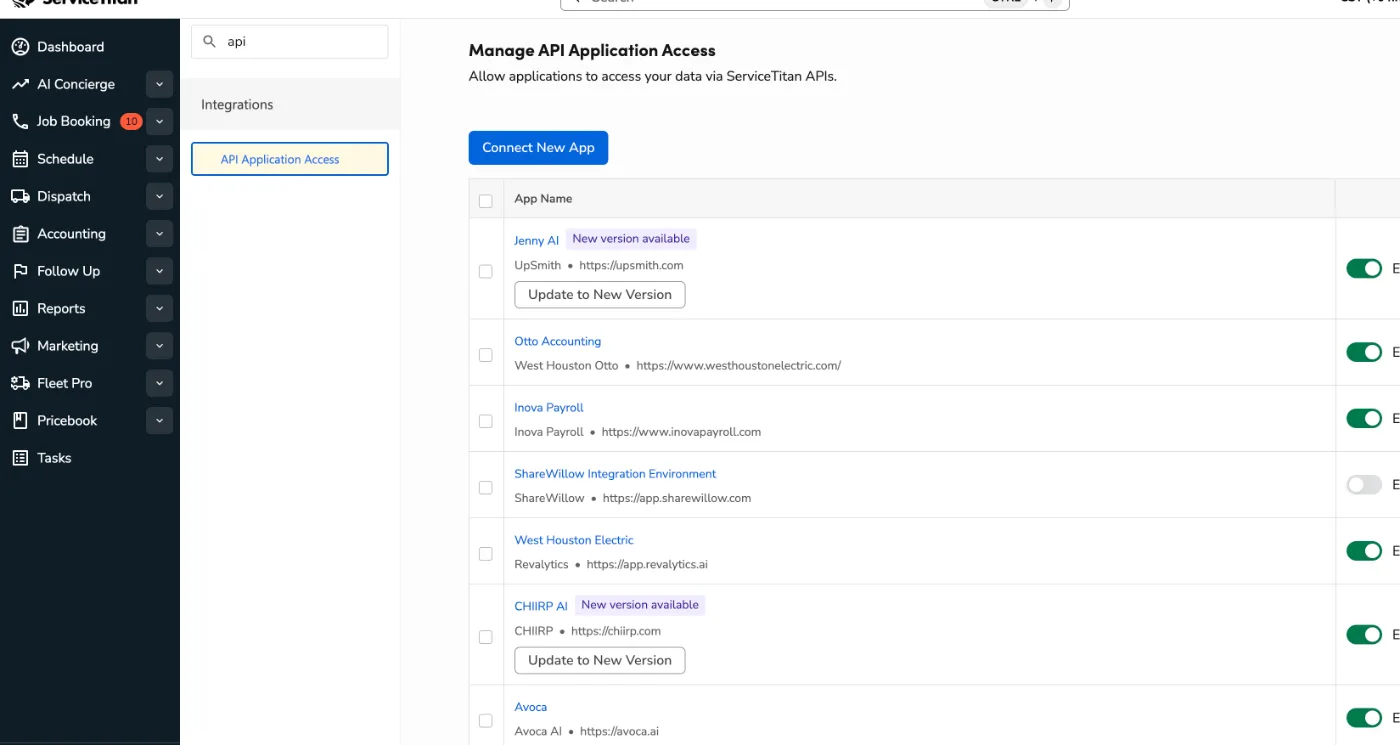Disable the Avoca toggle switch
The image size is (1400, 745).
pyautogui.click(x=1364, y=717)
